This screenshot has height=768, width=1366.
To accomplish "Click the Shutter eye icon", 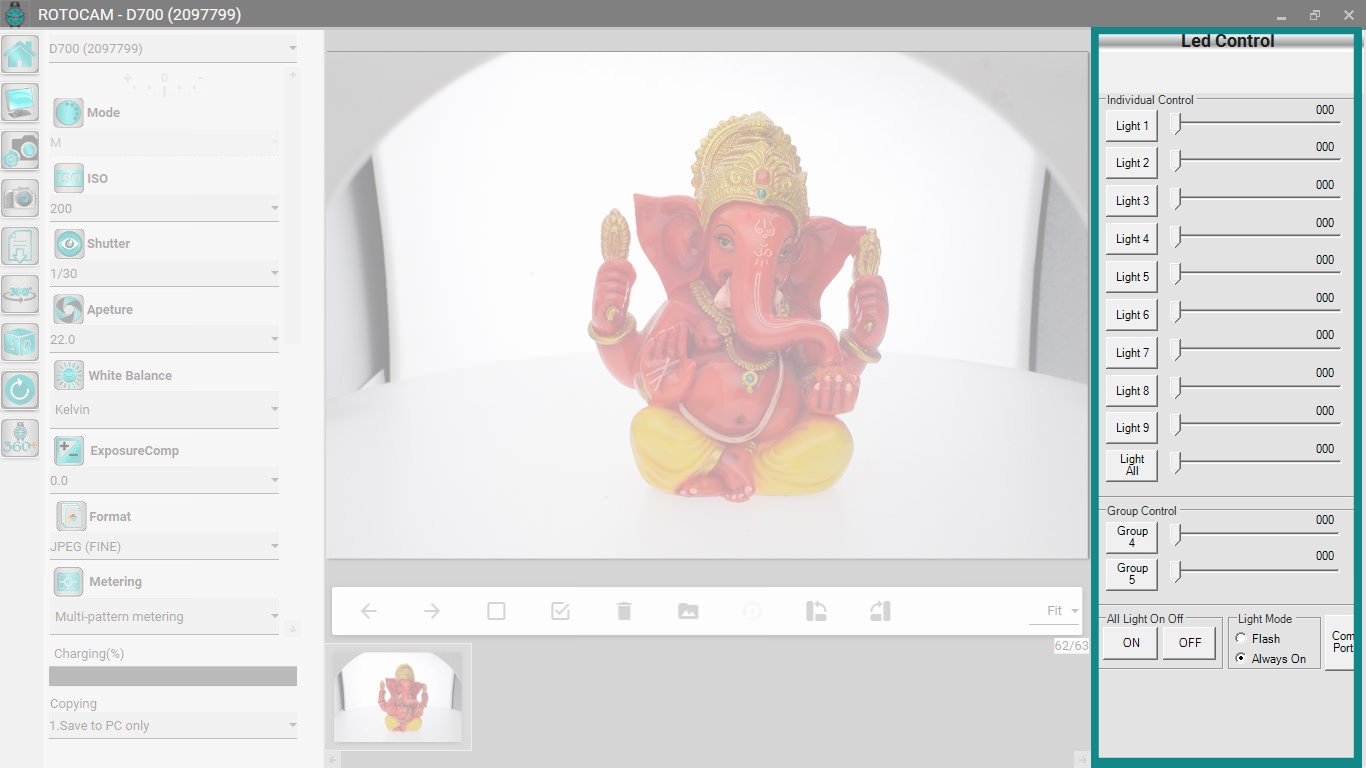I will [x=68, y=244].
